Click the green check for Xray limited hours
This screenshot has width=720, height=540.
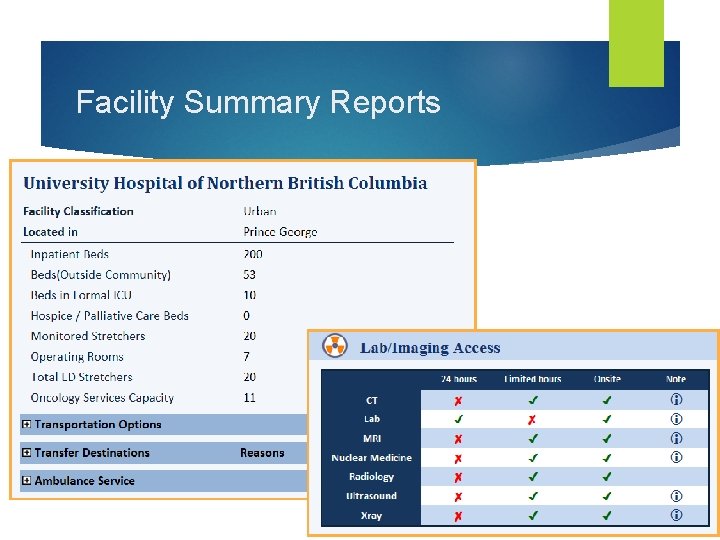[x=533, y=516]
